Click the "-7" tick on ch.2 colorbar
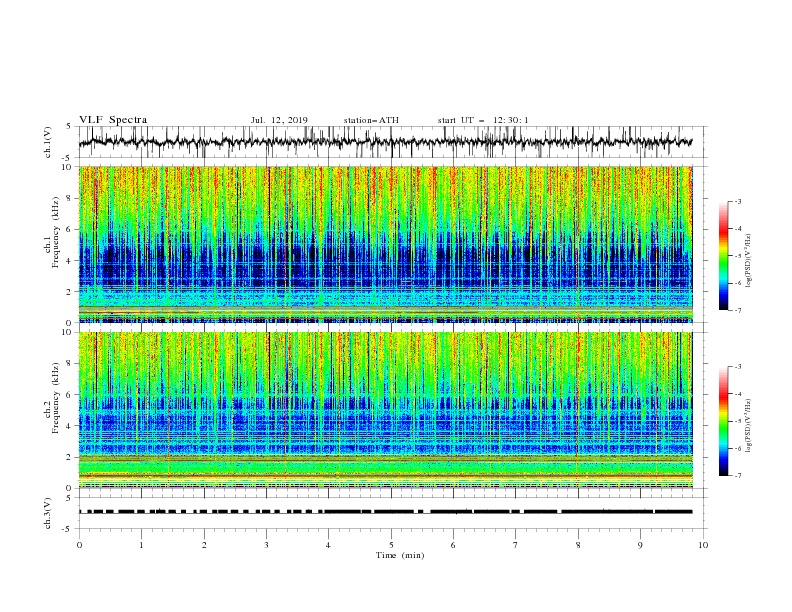This screenshot has width=792, height=612. [x=738, y=476]
